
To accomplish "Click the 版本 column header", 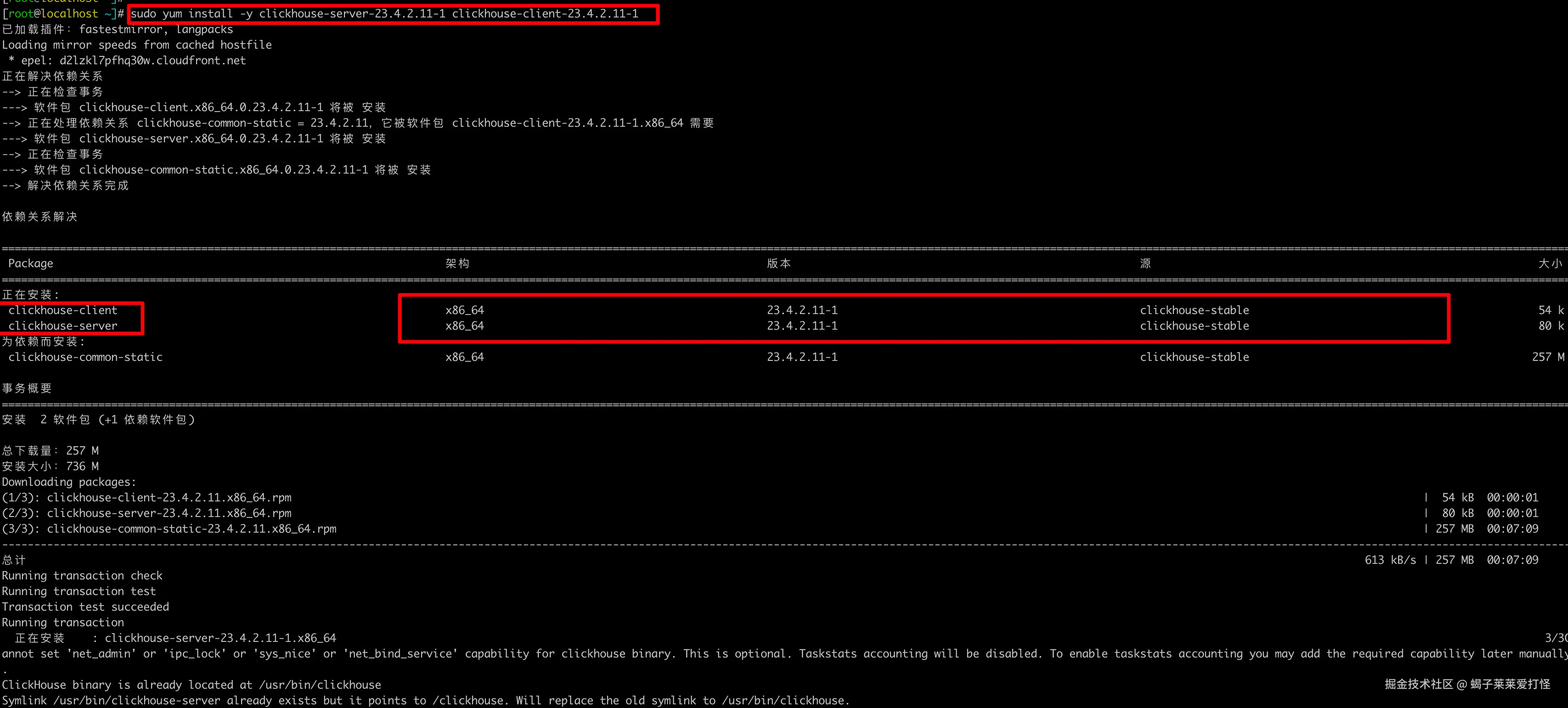I will (x=778, y=264).
